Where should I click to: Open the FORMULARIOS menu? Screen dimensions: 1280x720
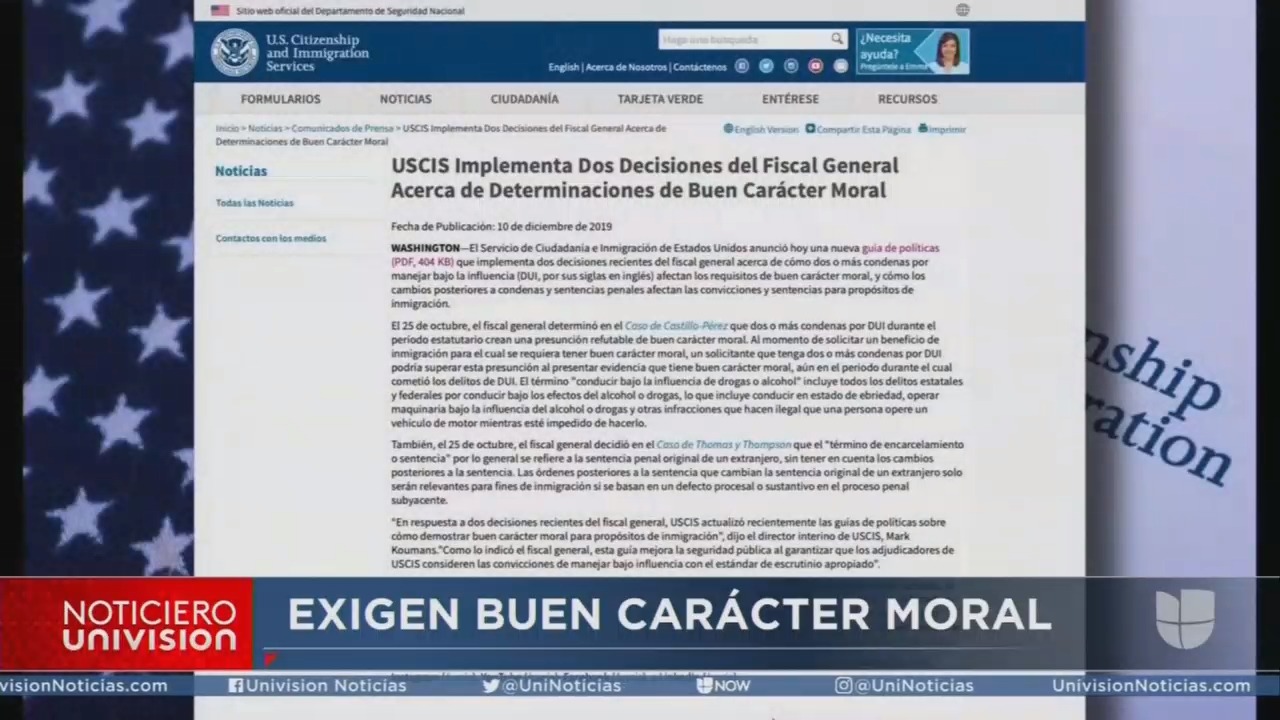281,99
